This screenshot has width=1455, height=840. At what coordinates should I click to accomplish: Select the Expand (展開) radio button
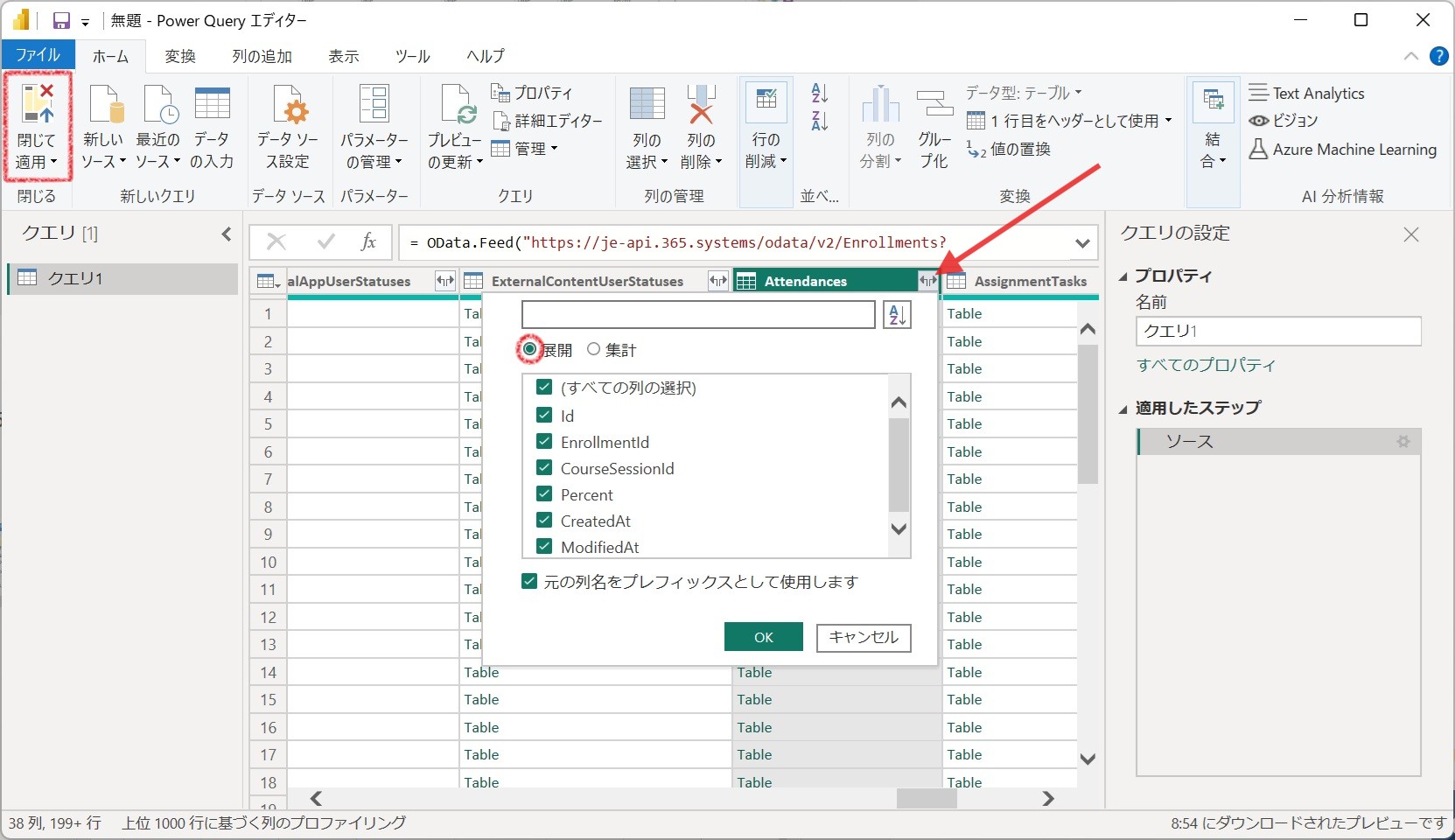pyautogui.click(x=529, y=349)
